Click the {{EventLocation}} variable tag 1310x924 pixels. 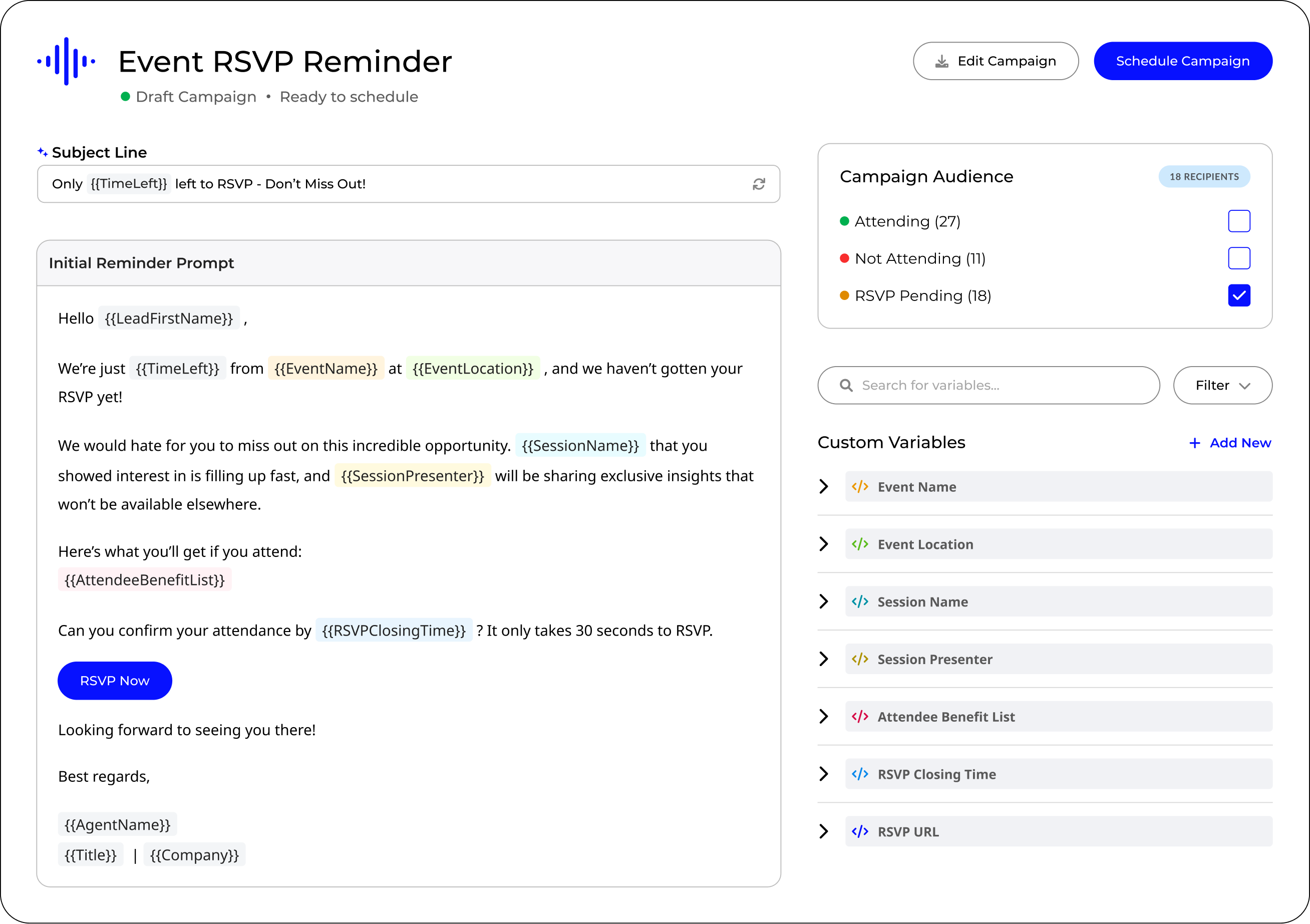473,369
